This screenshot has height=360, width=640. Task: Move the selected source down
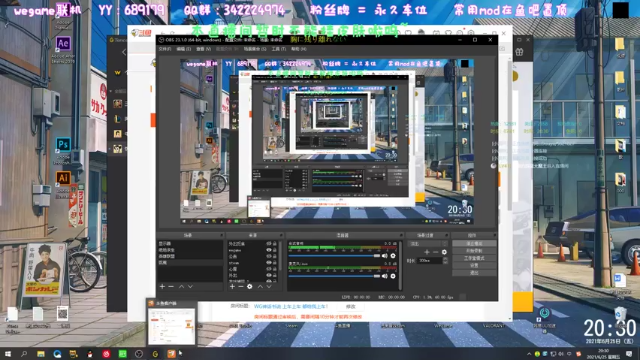(269, 287)
